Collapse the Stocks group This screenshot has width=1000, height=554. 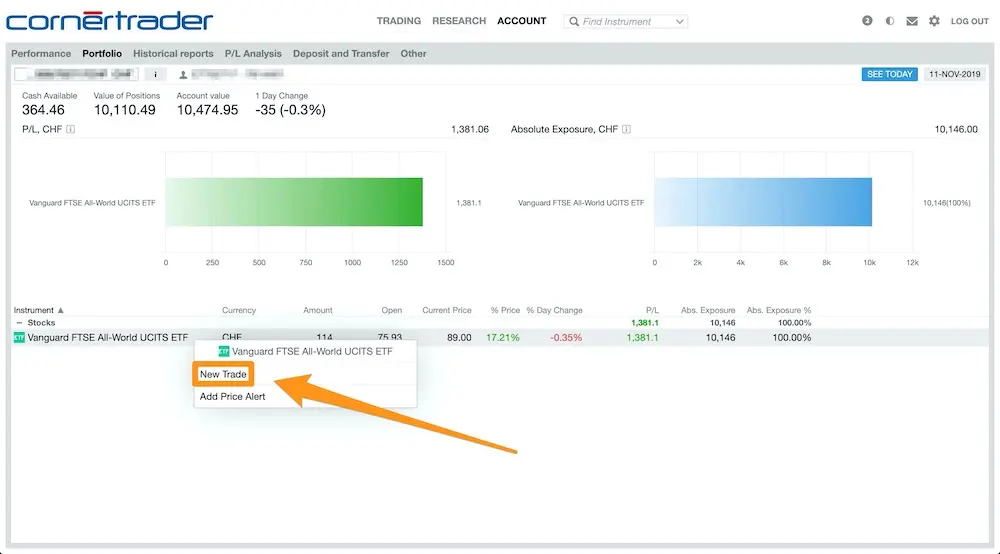[x=19, y=323]
